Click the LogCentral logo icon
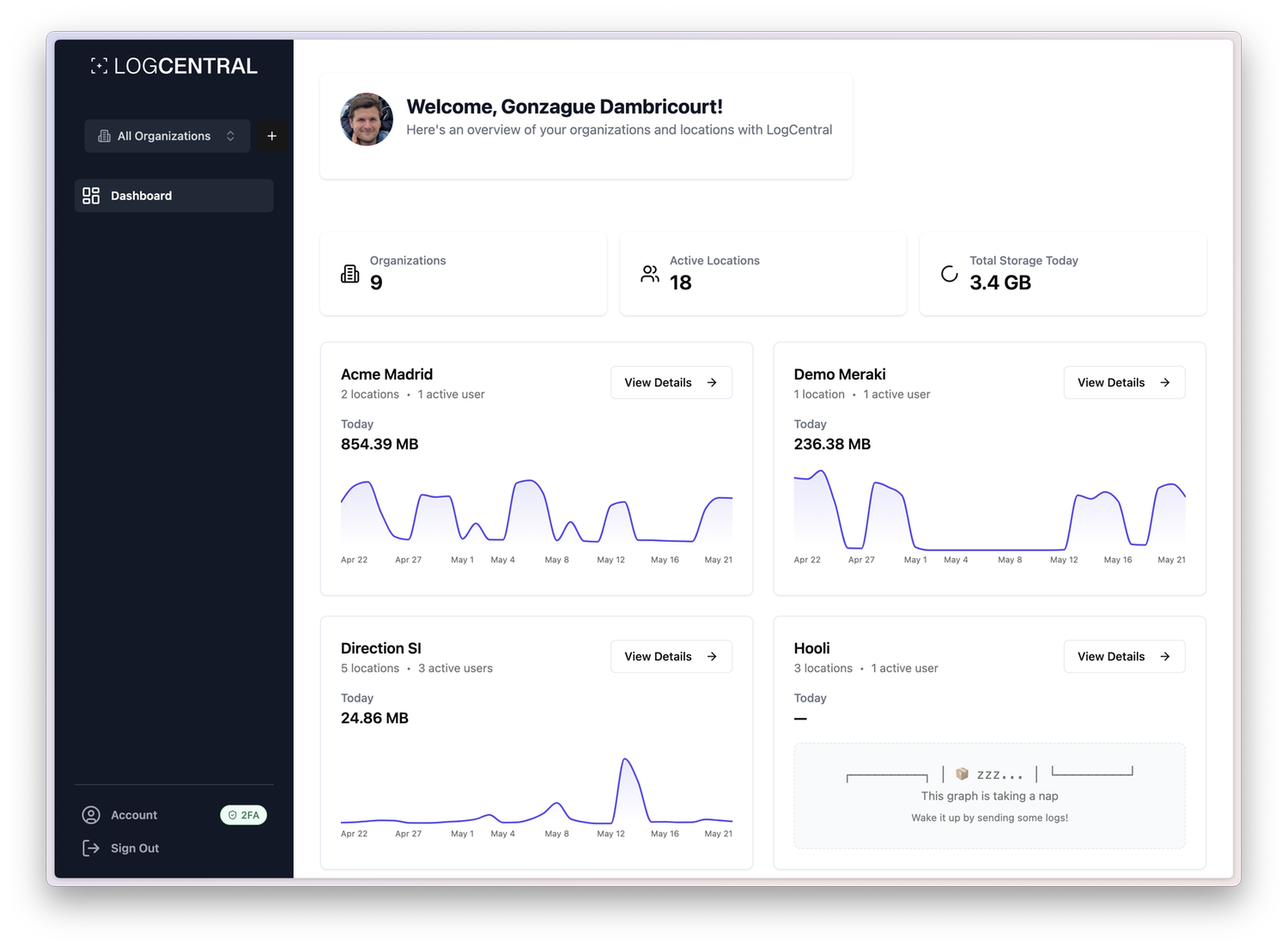Screen dimensions: 1288x948 [99, 65]
